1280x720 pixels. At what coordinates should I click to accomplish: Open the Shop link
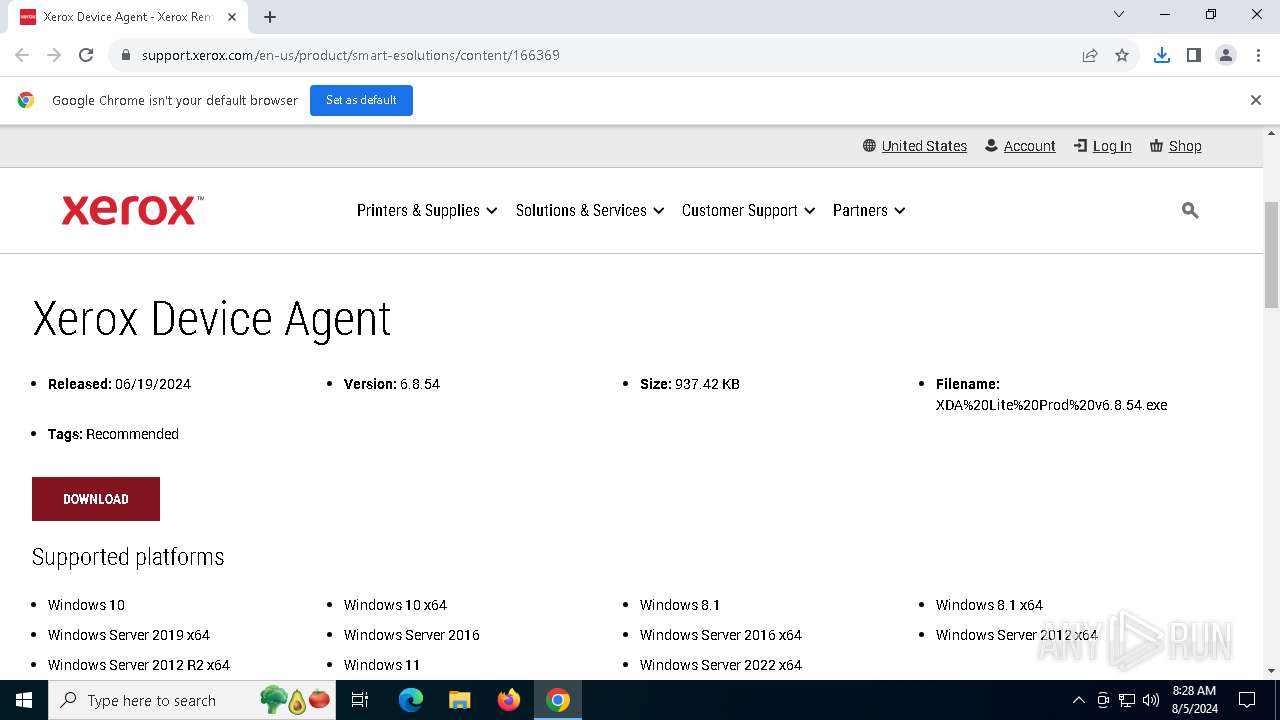(x=1176, y=146)
